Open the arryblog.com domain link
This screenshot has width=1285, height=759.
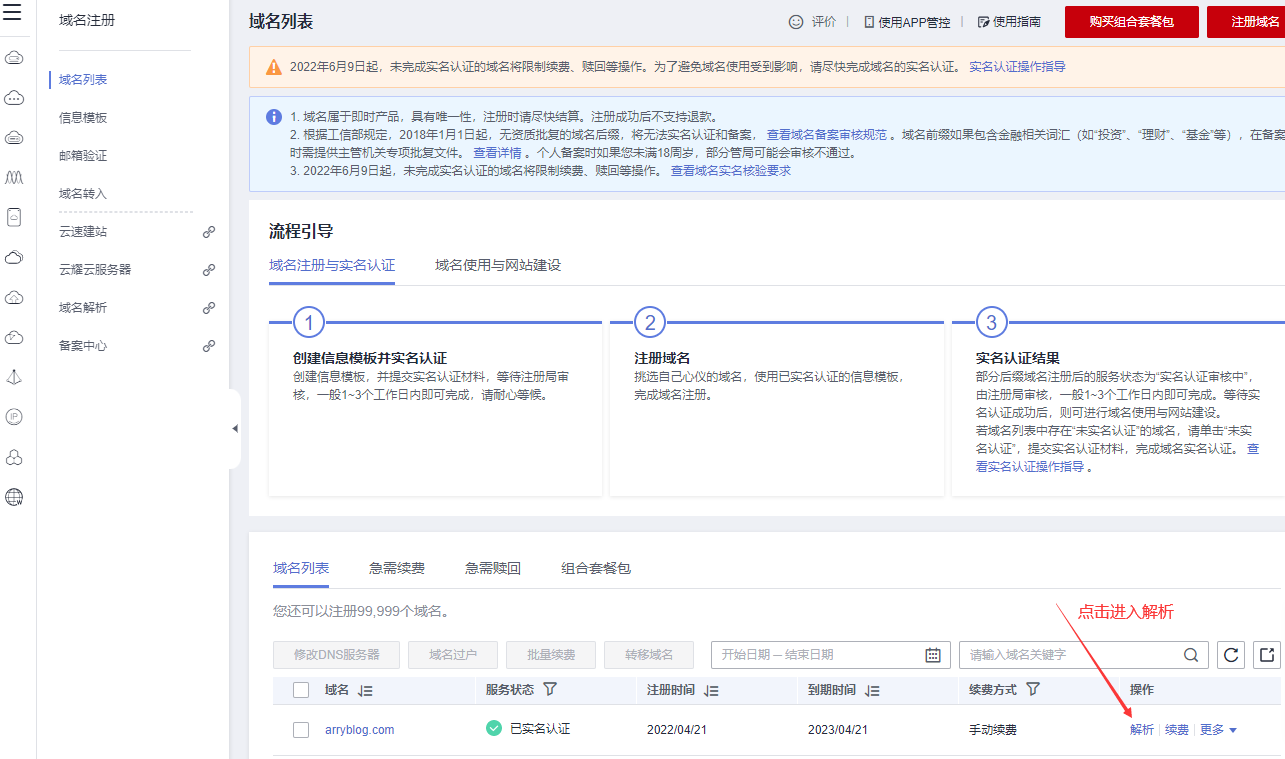tap(360, 730)
